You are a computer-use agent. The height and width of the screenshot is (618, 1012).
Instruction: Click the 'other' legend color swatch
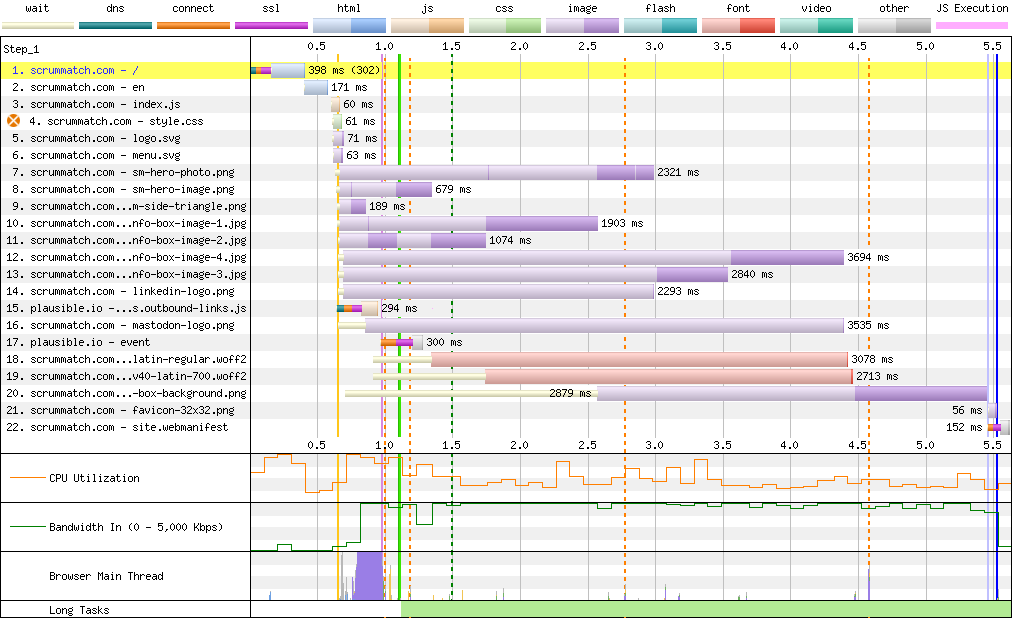click(x=894, y=26)
